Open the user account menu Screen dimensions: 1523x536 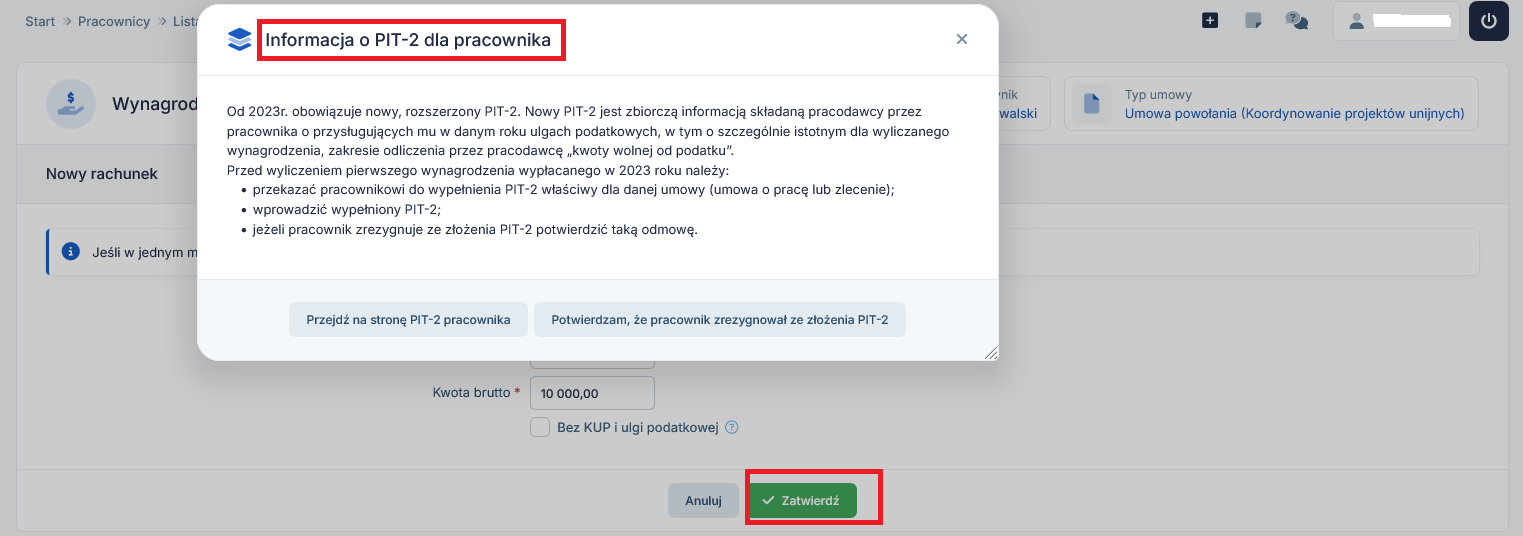tap(1396, 21)
